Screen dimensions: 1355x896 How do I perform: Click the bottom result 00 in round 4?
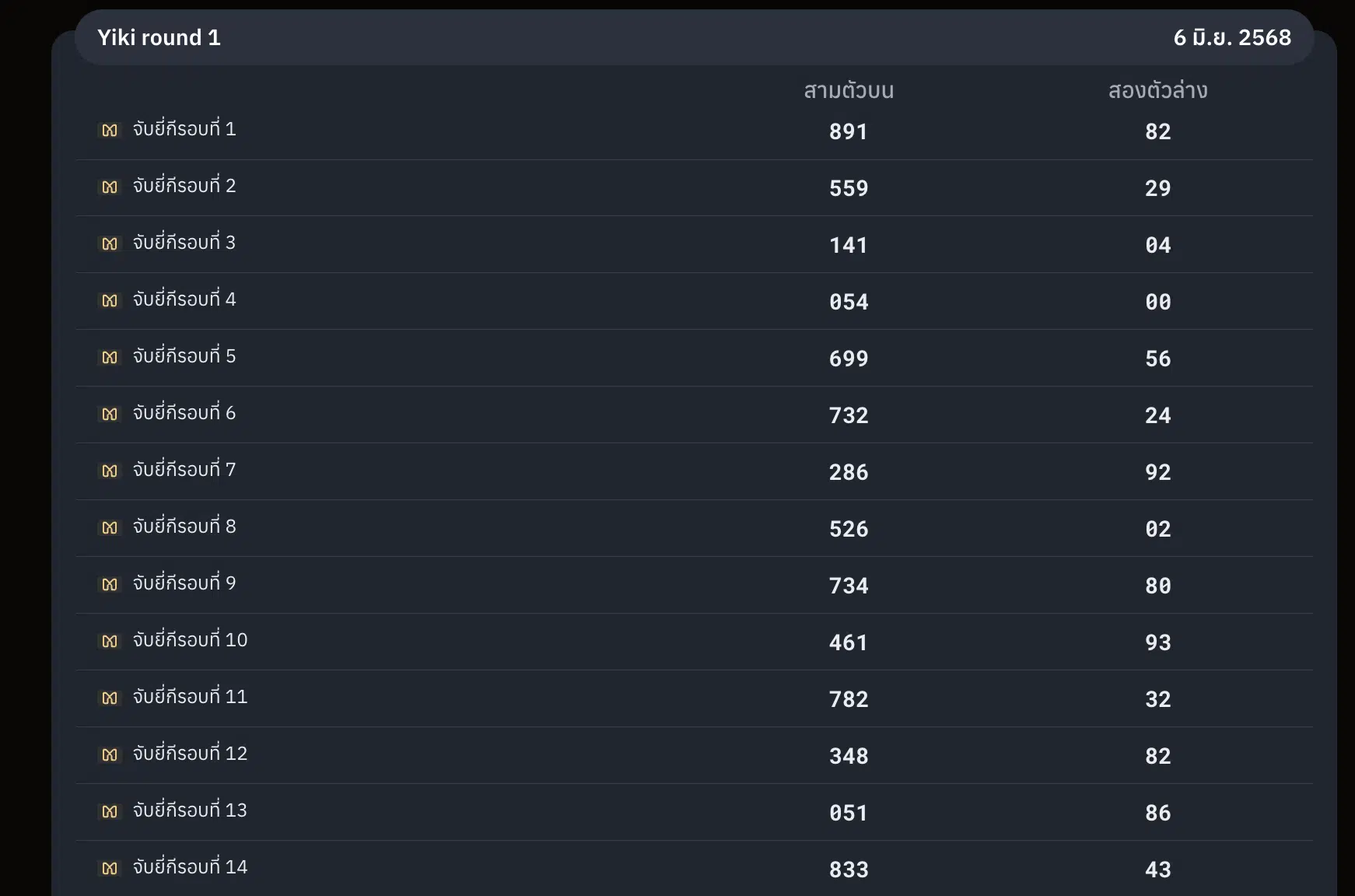(x=1157, y=302)
